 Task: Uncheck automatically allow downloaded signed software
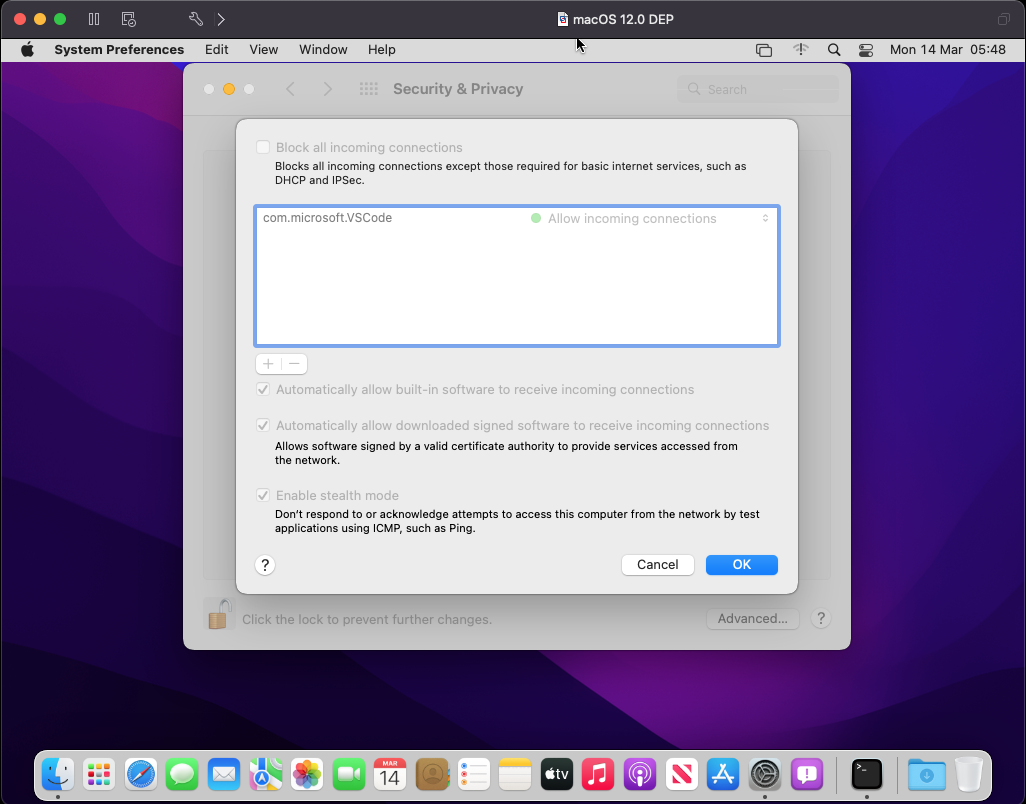coord(263,425)
